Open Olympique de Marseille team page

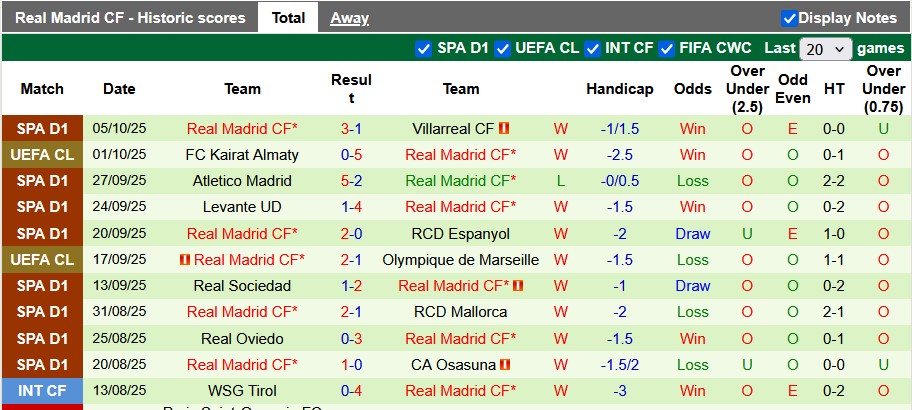(461, 260)
